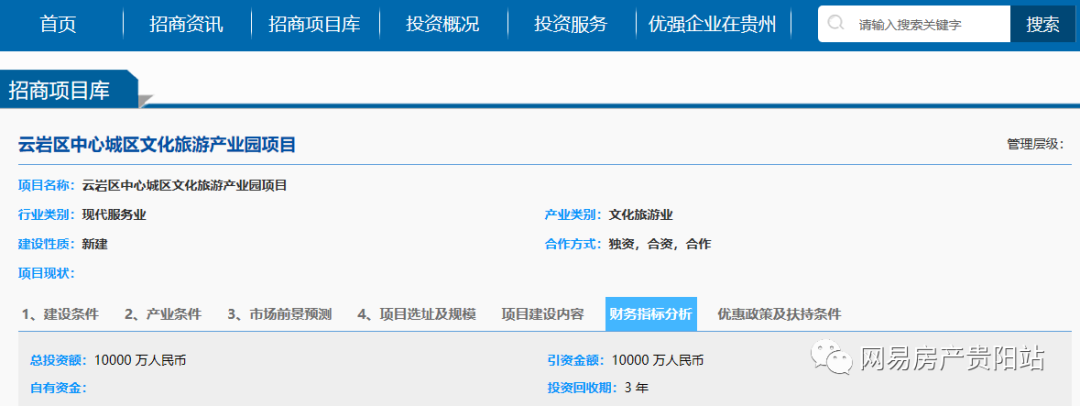Select 投资概况 in the navigation bar
1080x406 pixels.
[x=442, y=25]
